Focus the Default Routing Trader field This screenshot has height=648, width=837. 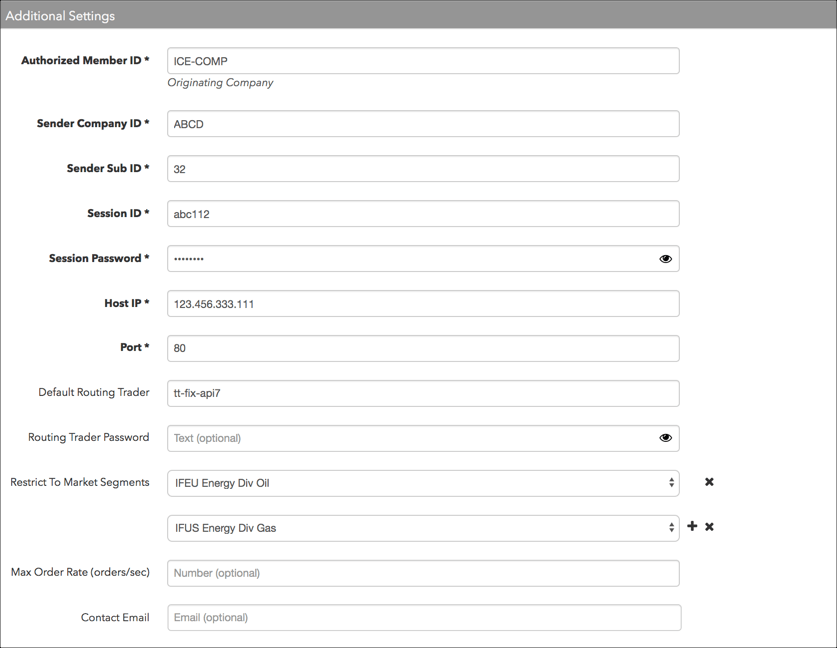click(423, 393)
